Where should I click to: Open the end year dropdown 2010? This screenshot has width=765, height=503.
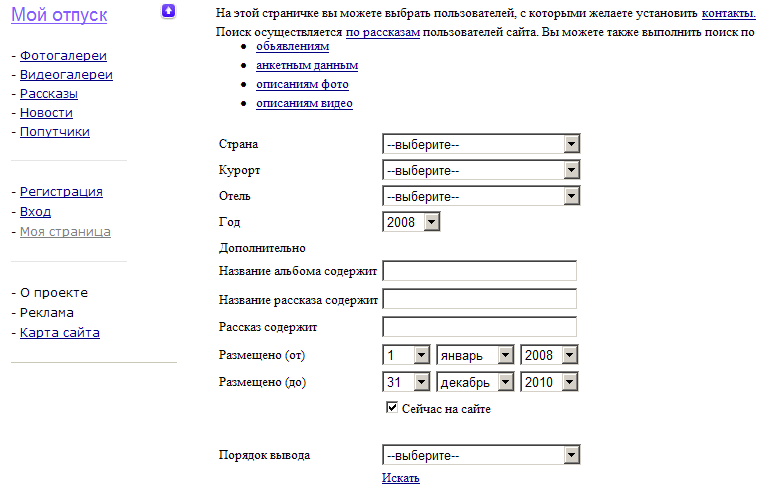point(549,381)
